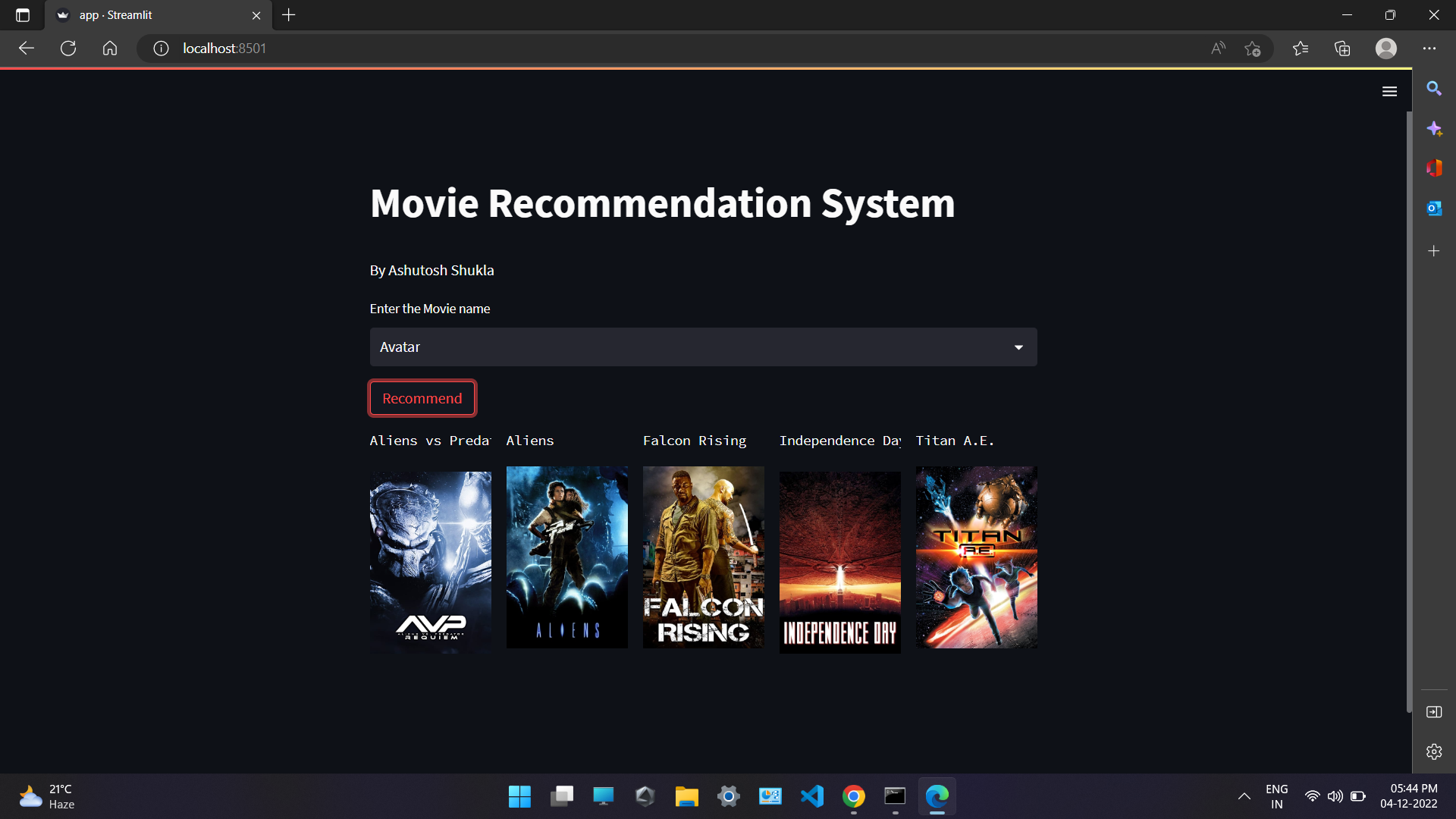This screenshot has width=1456, height=819.
Task: Open Outlook from the Edge sidebar
Action: point(1434,207)
